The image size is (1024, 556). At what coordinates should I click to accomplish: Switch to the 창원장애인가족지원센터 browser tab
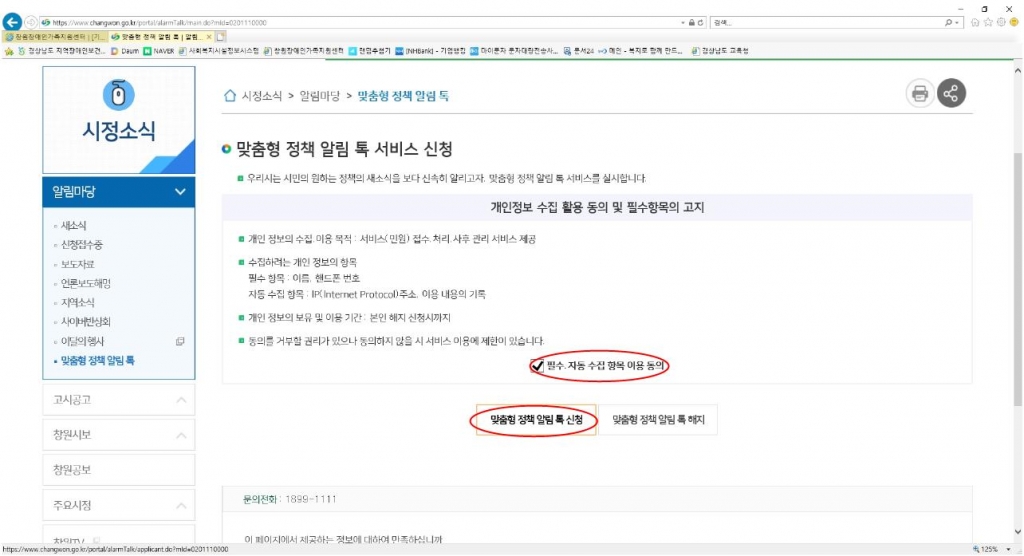(55, 37)
